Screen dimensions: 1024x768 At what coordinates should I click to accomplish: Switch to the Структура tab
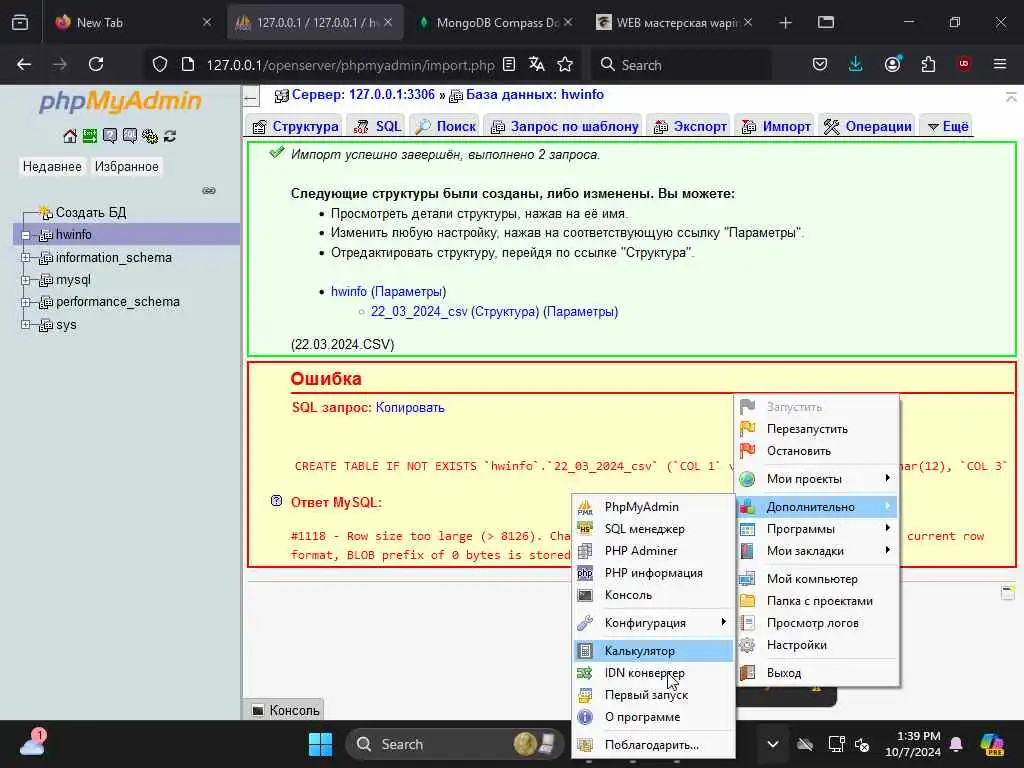[296, 126]
